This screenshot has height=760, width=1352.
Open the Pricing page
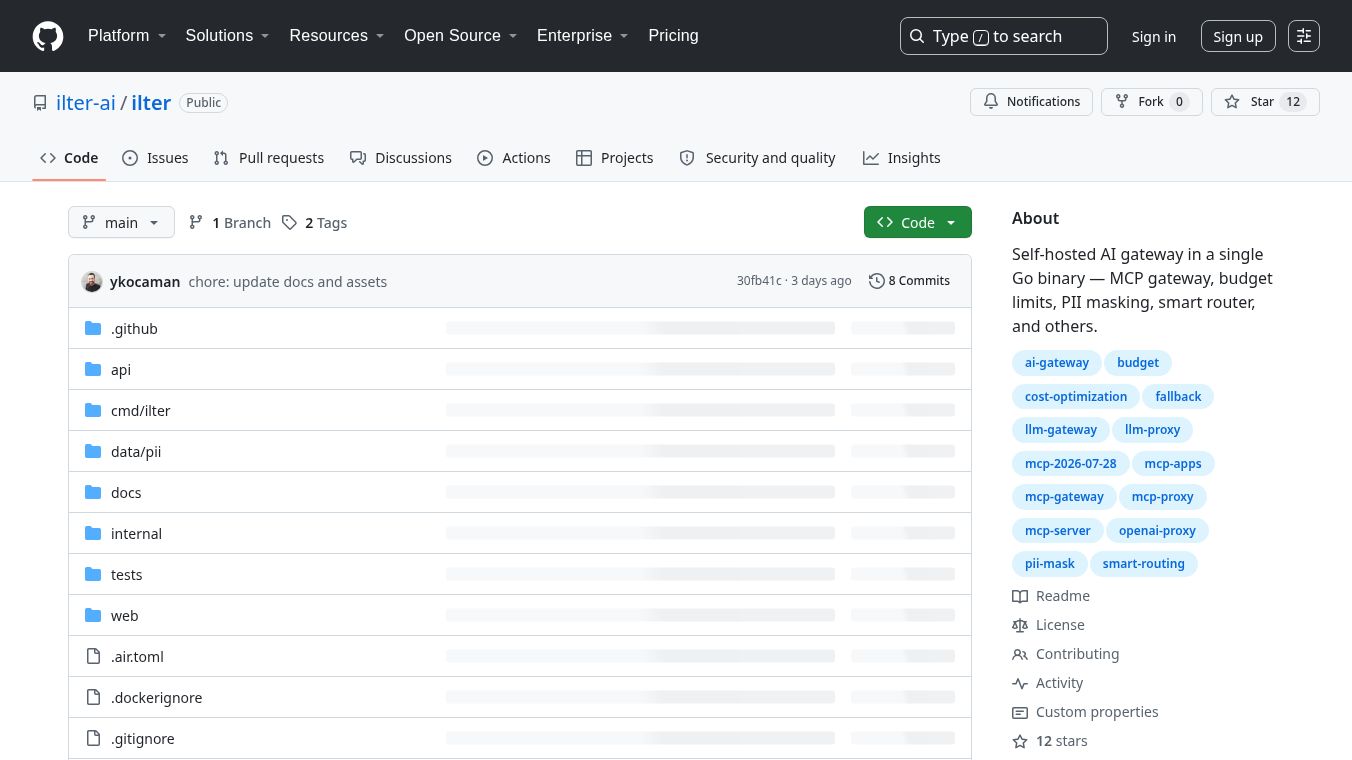pyautogui.click(x=673, y=36)
